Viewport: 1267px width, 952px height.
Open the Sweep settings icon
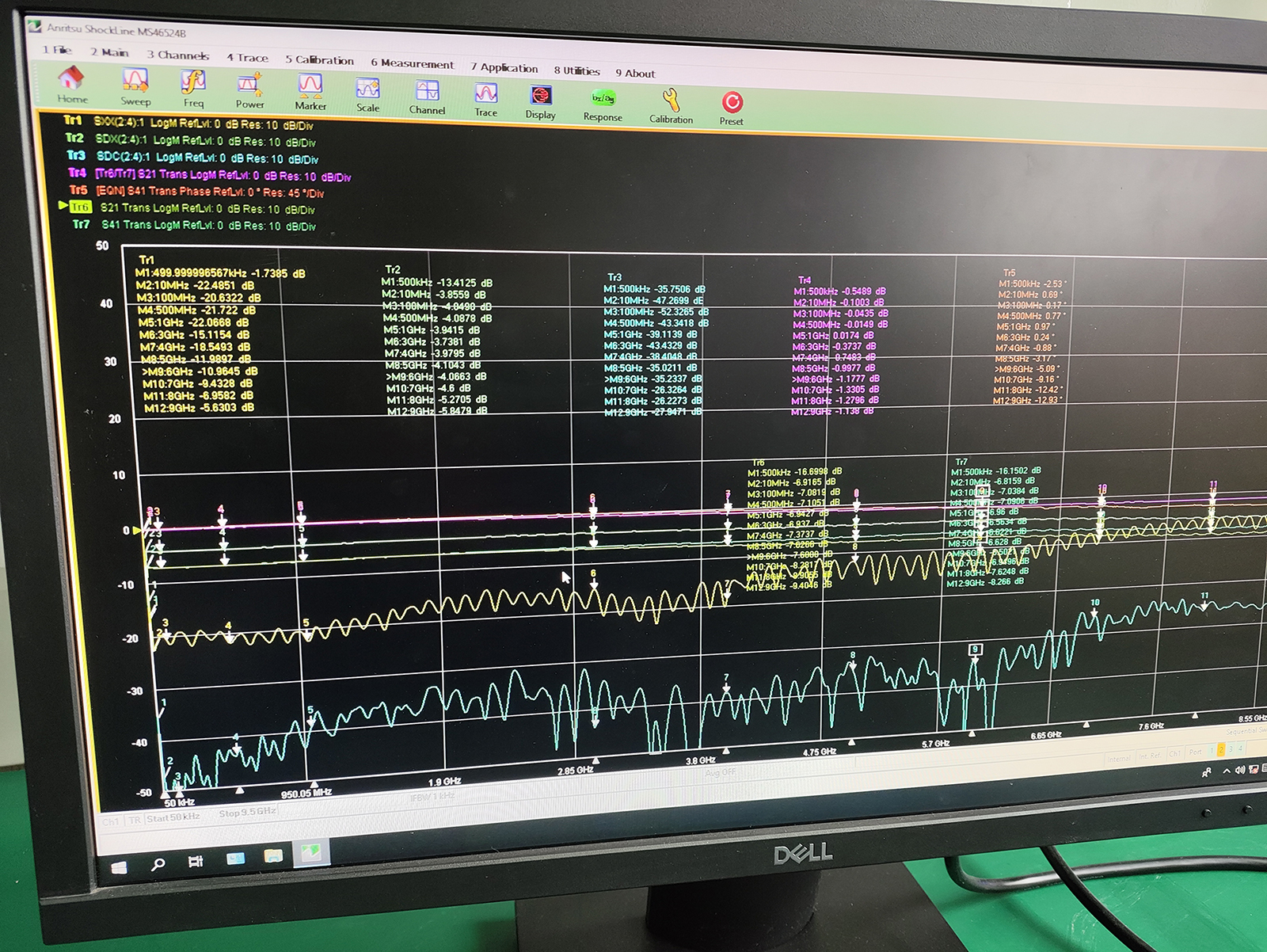tap(135, 82)
